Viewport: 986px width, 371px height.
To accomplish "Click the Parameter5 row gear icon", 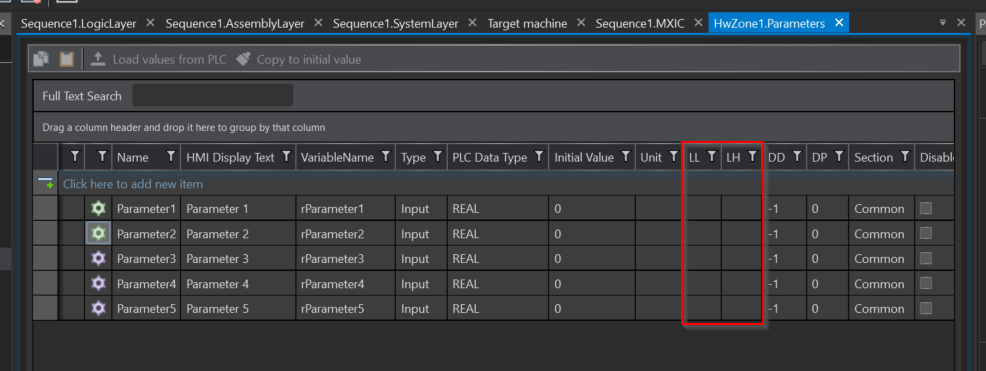I will coord(98,309).
